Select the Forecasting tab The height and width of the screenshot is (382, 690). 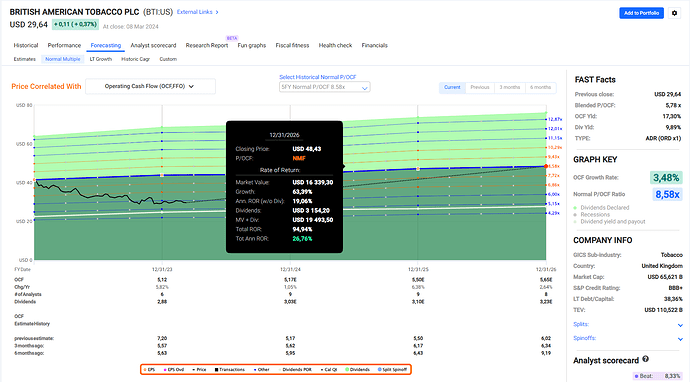pos(106,45)
